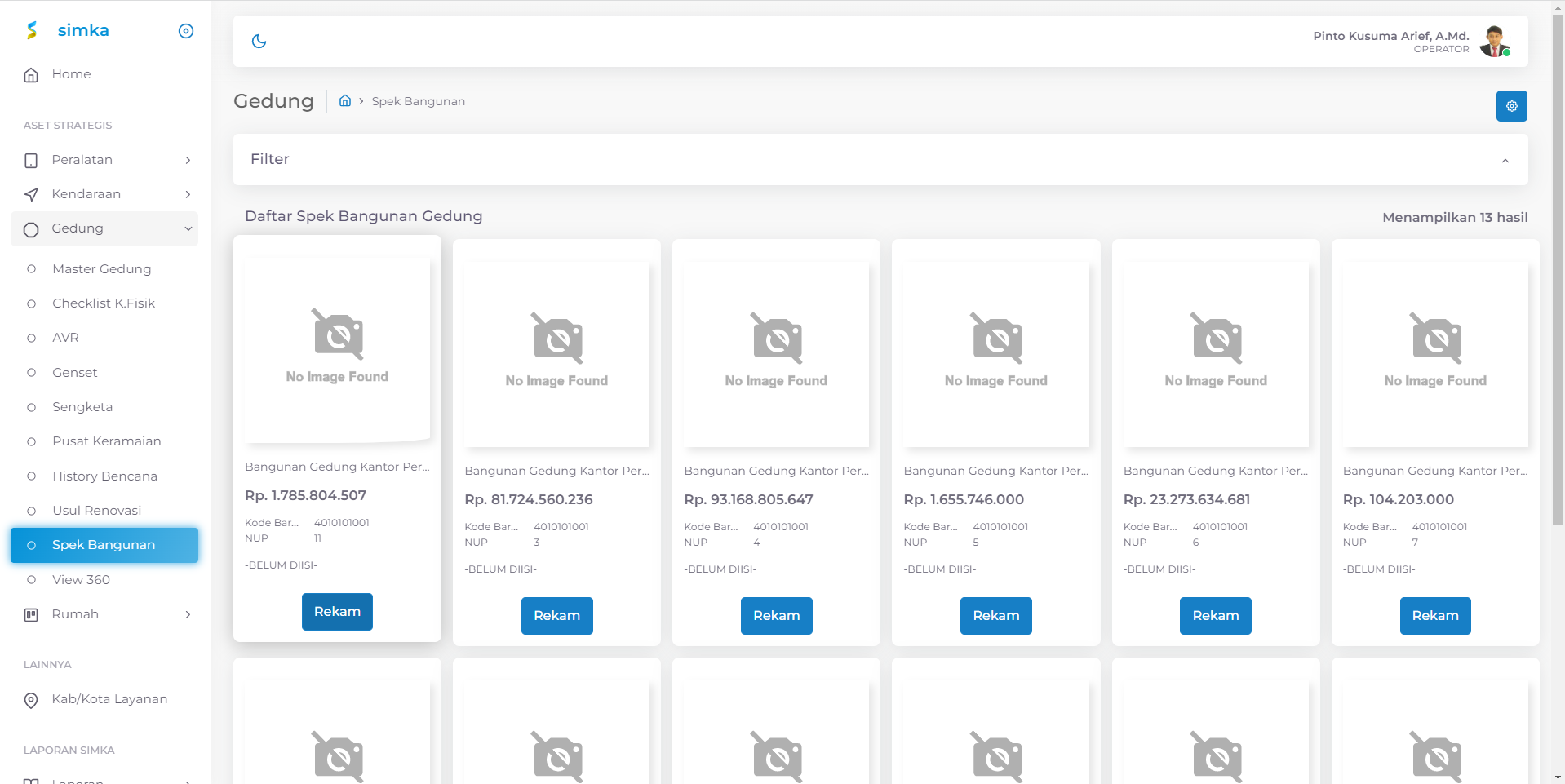Click the Rumah building icon

pos(31,615)
